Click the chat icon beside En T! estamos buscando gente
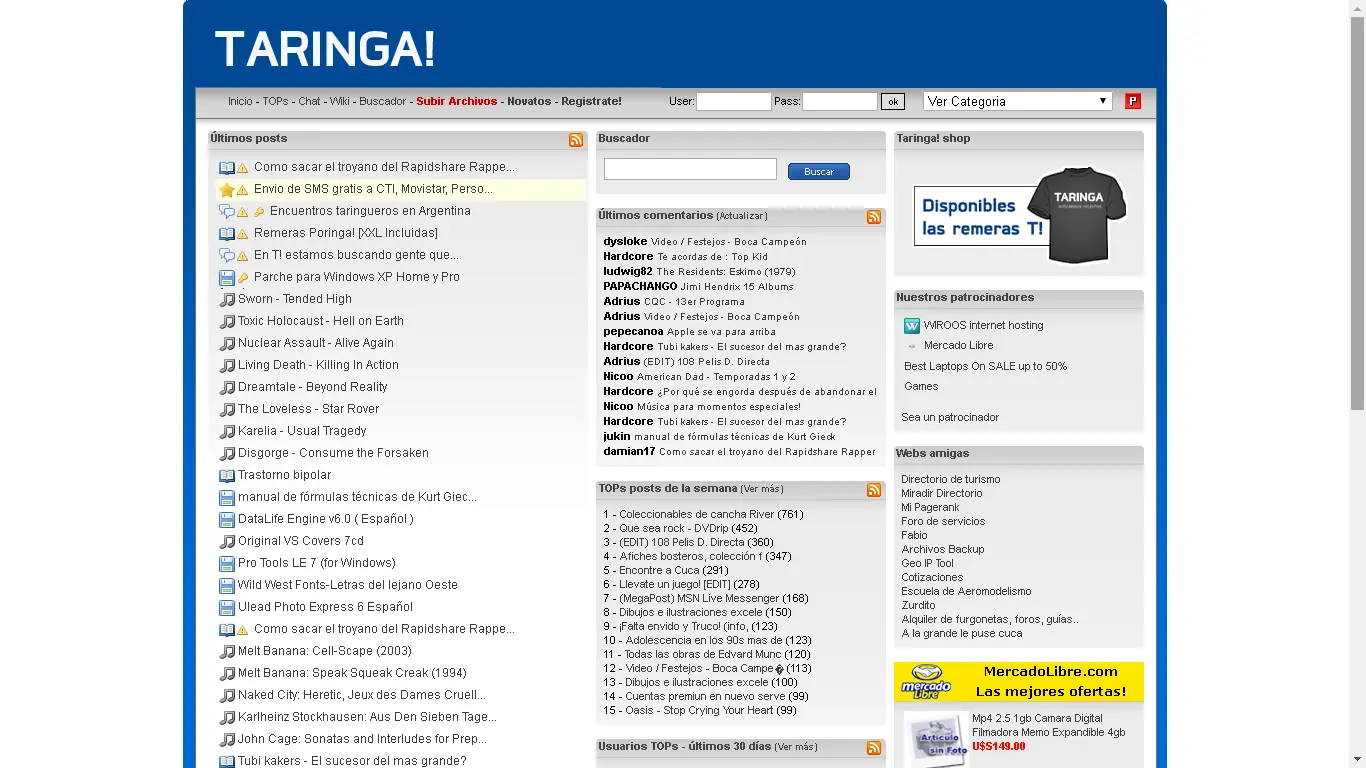 [x=227, y=256]
